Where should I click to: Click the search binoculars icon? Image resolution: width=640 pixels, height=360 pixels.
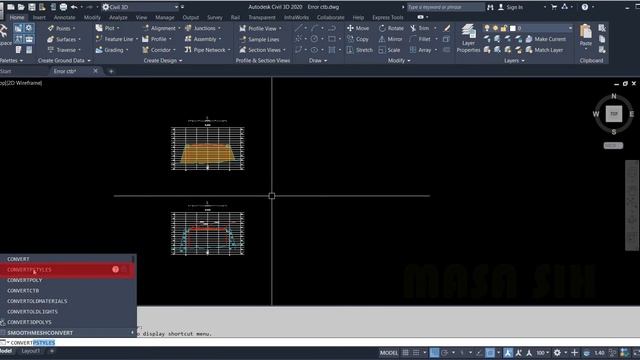point(490,7)
